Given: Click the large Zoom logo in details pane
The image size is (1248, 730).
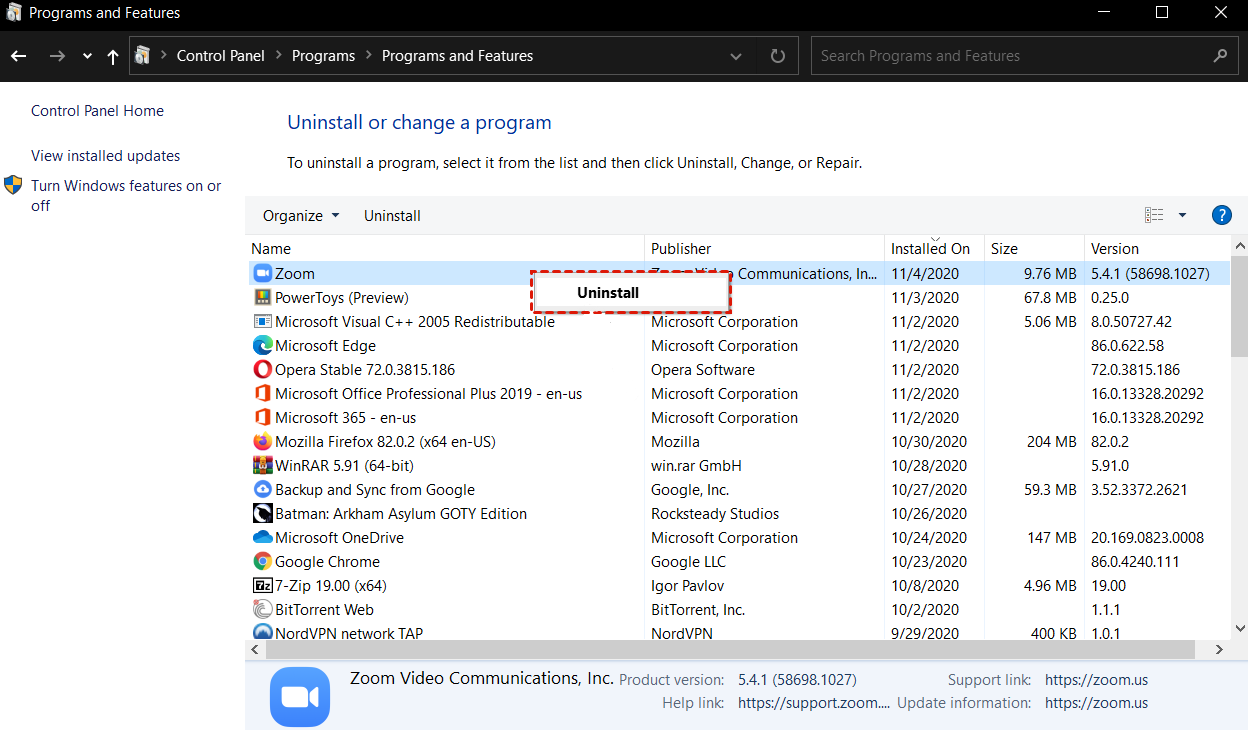Looking at the screenshot, I should [300, 696].
